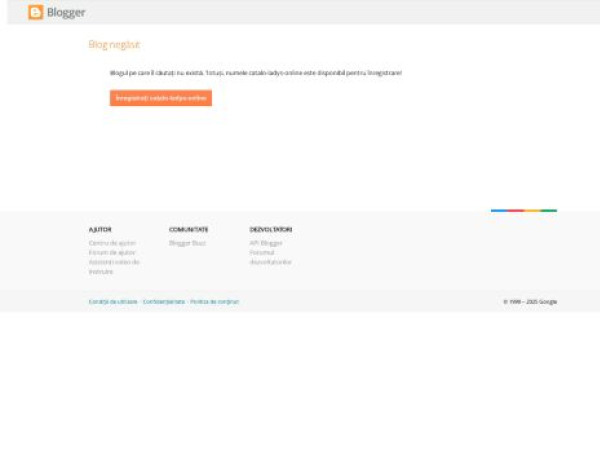Viewport: 600px width, 450px height.
Task: Visit the Blogger Buzz community link
Action: (x=187, y=243)
